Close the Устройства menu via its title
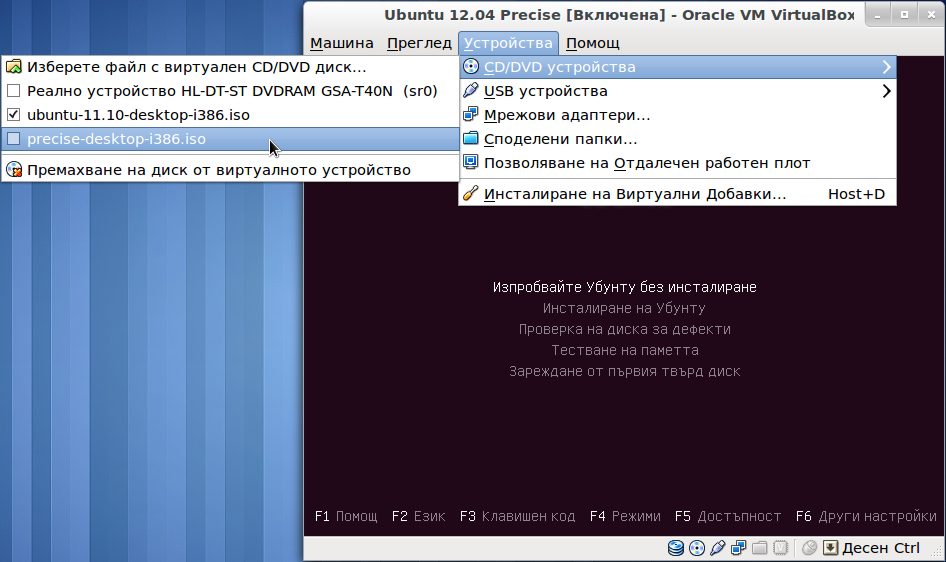This screenshot has width=946, height=562. point(508,43)
